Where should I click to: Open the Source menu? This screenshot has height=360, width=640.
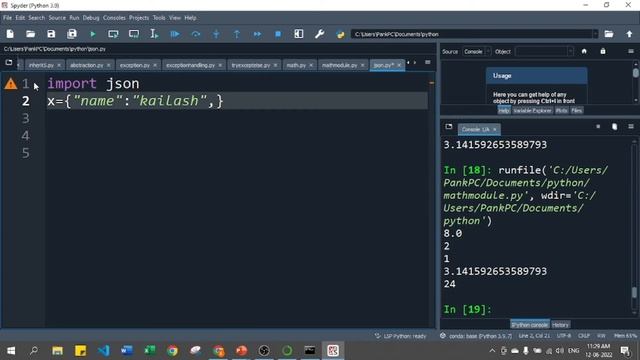click(57, 18)
